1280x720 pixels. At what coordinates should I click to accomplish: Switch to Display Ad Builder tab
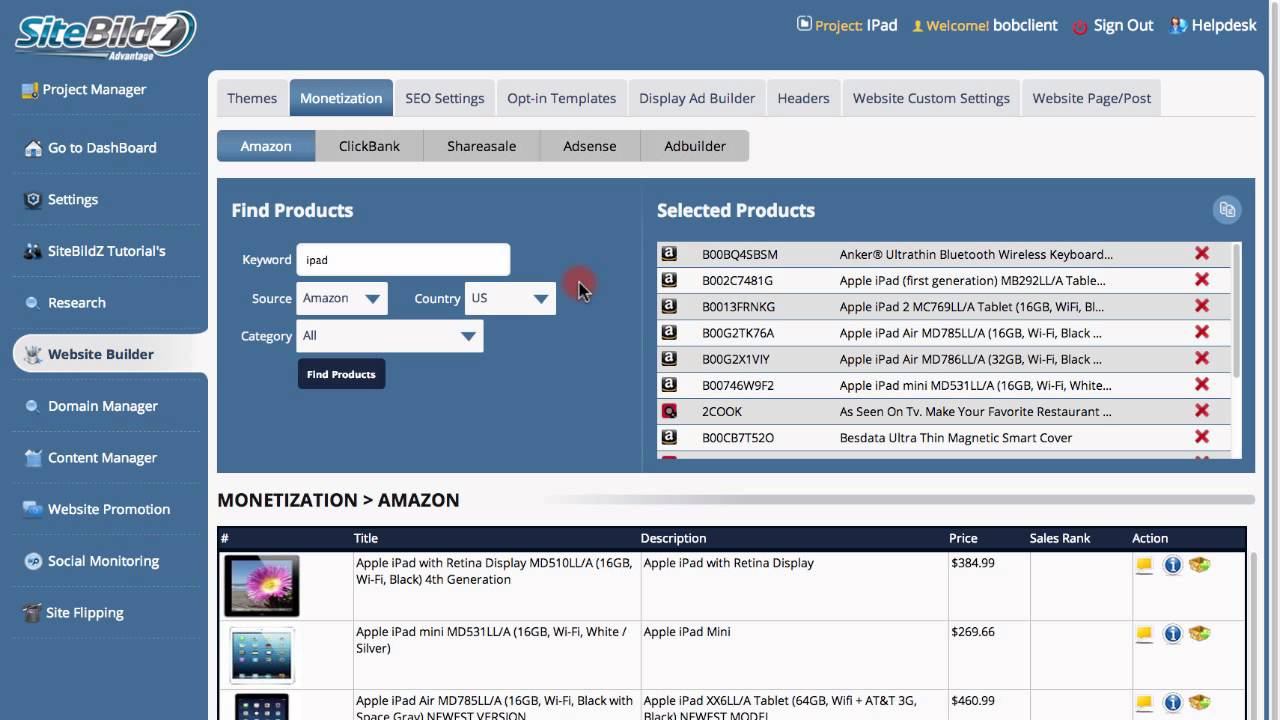pos(697,98)
